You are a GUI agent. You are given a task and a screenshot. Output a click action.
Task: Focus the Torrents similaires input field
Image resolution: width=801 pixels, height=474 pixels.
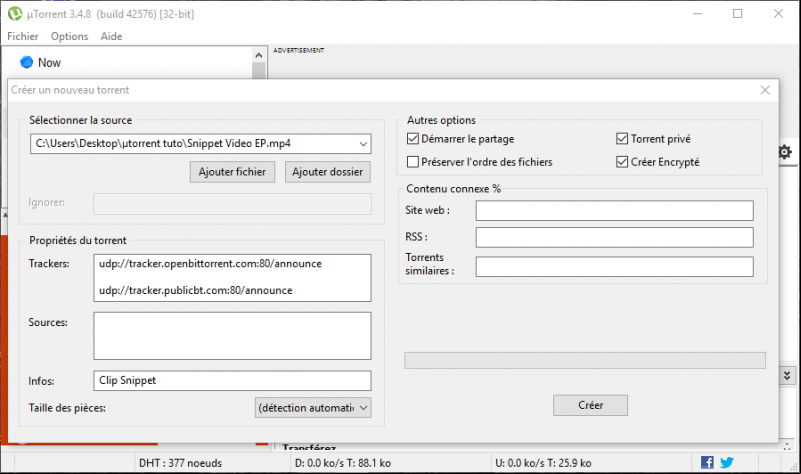coord(615,267)
